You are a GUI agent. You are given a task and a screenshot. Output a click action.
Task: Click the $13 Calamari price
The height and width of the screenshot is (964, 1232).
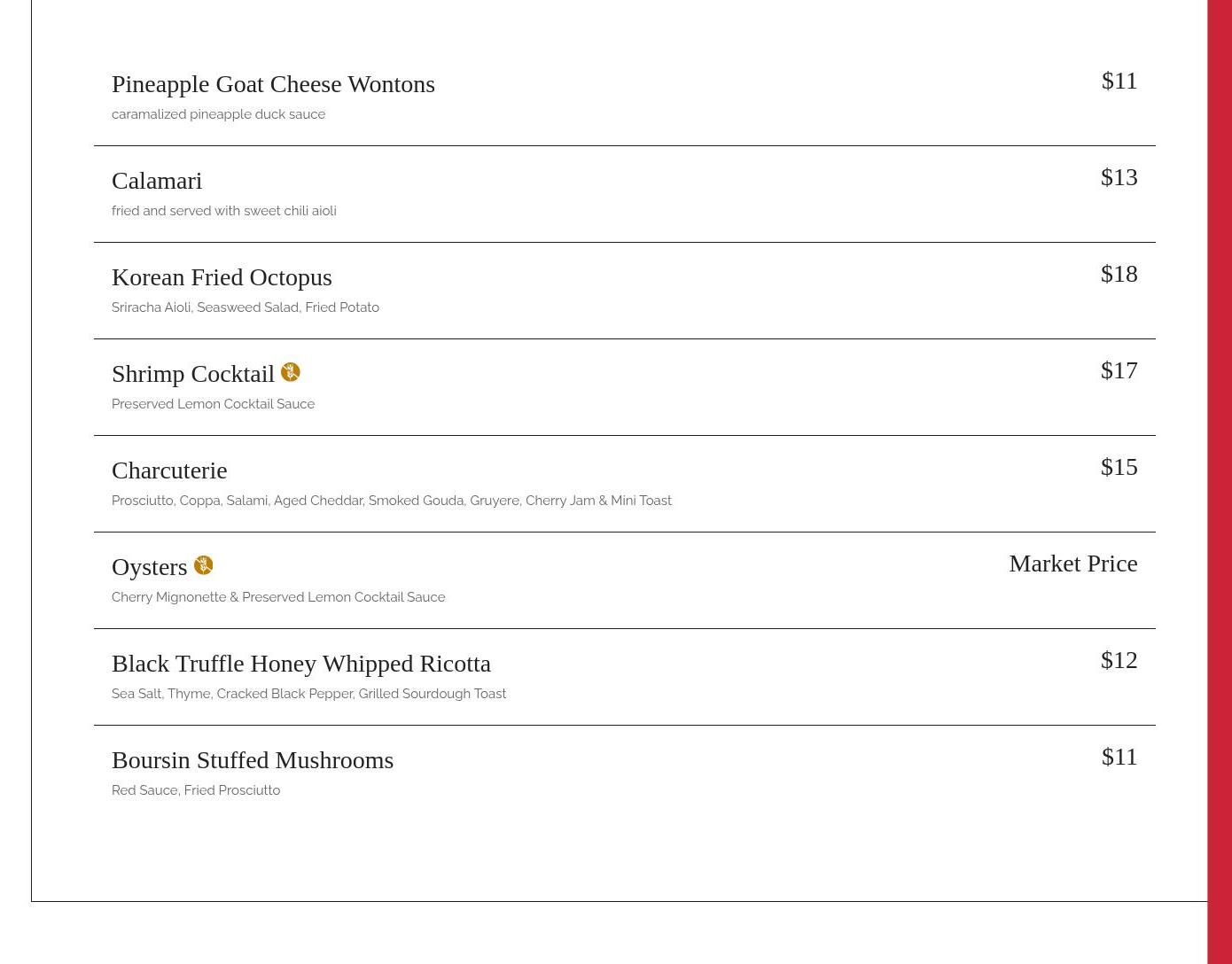coord(1119,177)
